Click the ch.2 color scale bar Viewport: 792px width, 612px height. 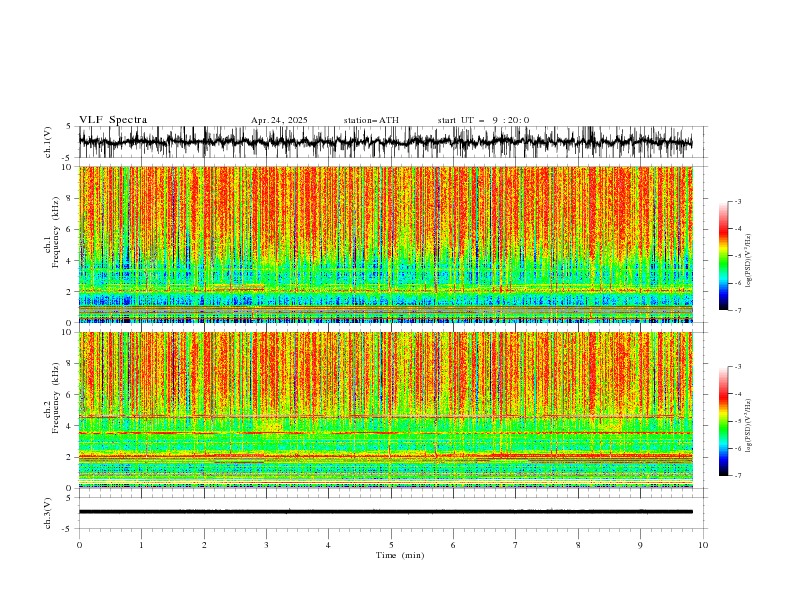(723, 421)
